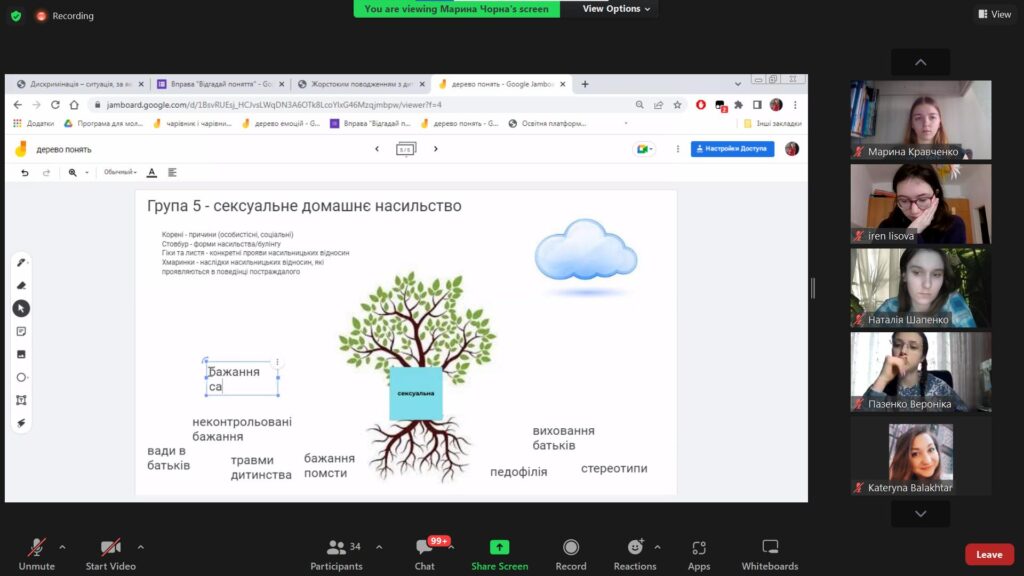Click the Recording status indicator

(x=65, y=16)
